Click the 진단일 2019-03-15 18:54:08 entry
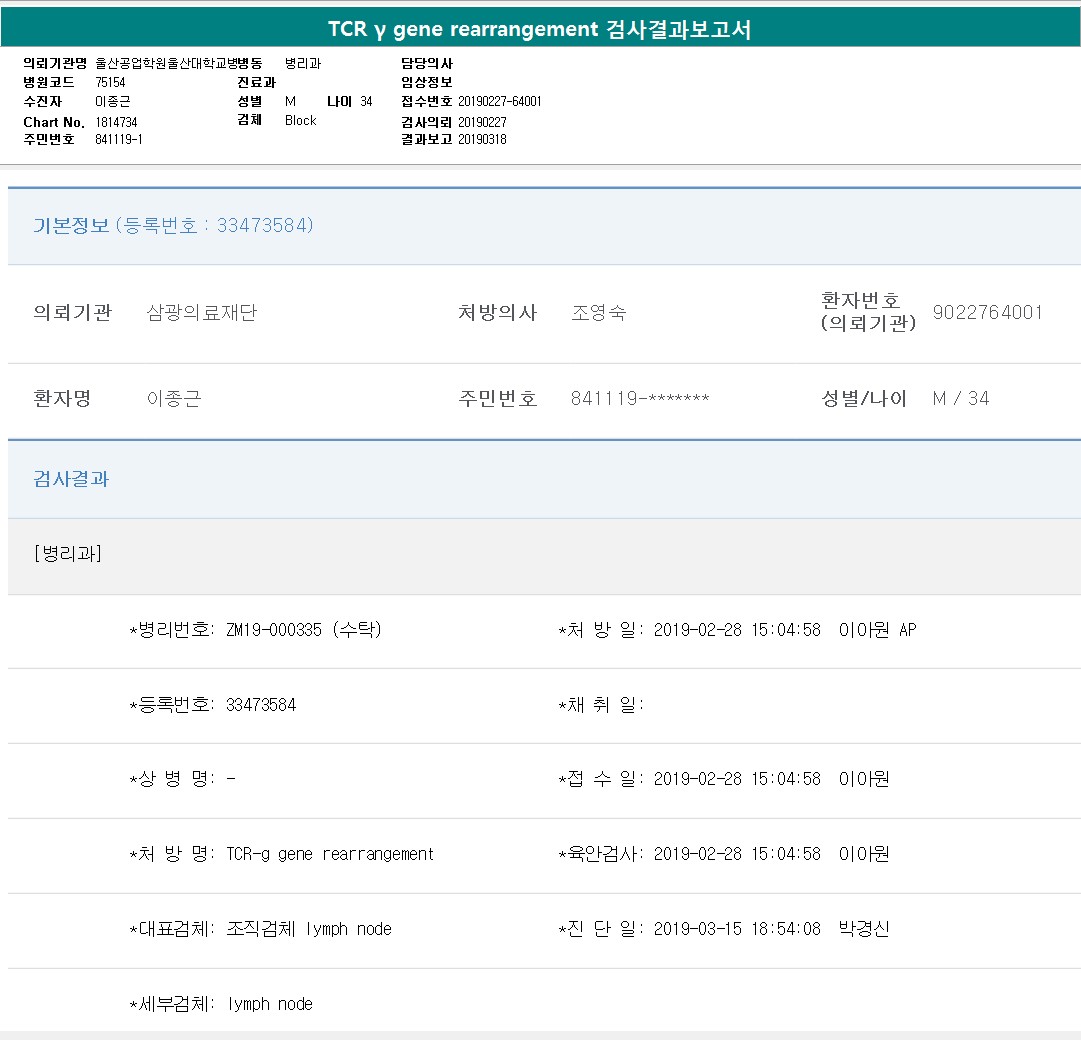Viewport: 1081px width, 1040px height. tap(723, 929)
